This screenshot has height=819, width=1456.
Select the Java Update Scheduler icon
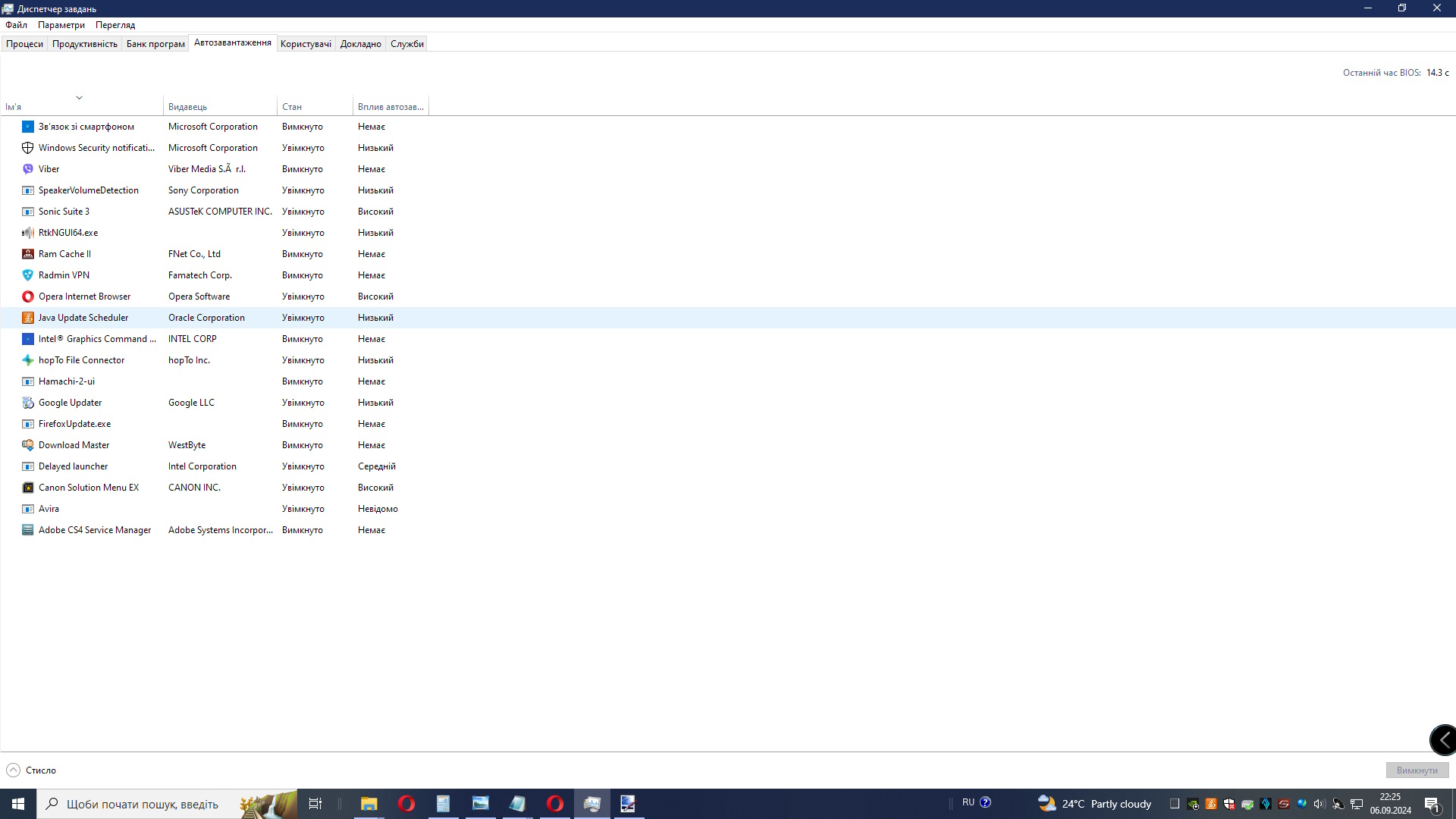[28, 318]
